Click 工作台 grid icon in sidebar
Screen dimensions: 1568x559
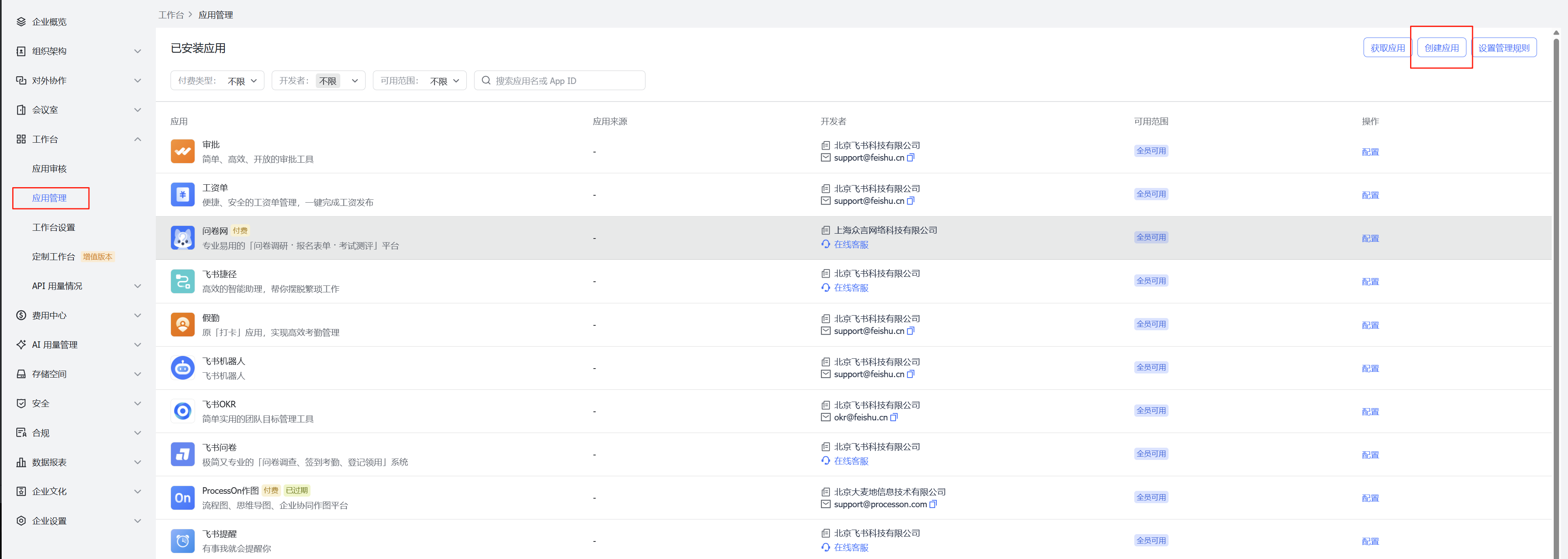pyautogui.click(x=21, y=139)
